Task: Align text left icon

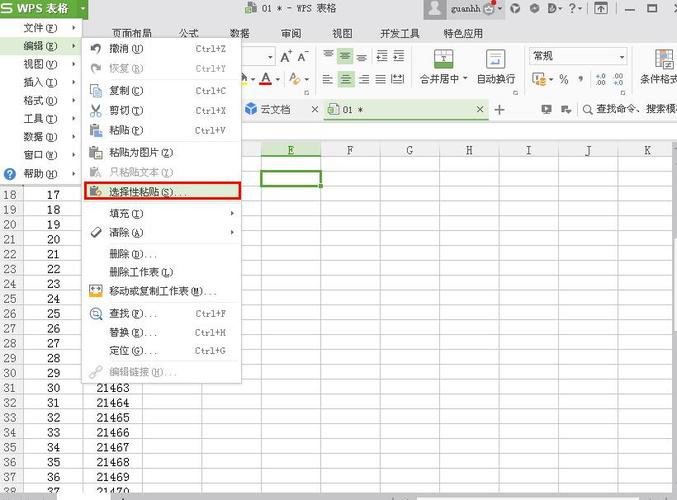Action: point(328,79)
